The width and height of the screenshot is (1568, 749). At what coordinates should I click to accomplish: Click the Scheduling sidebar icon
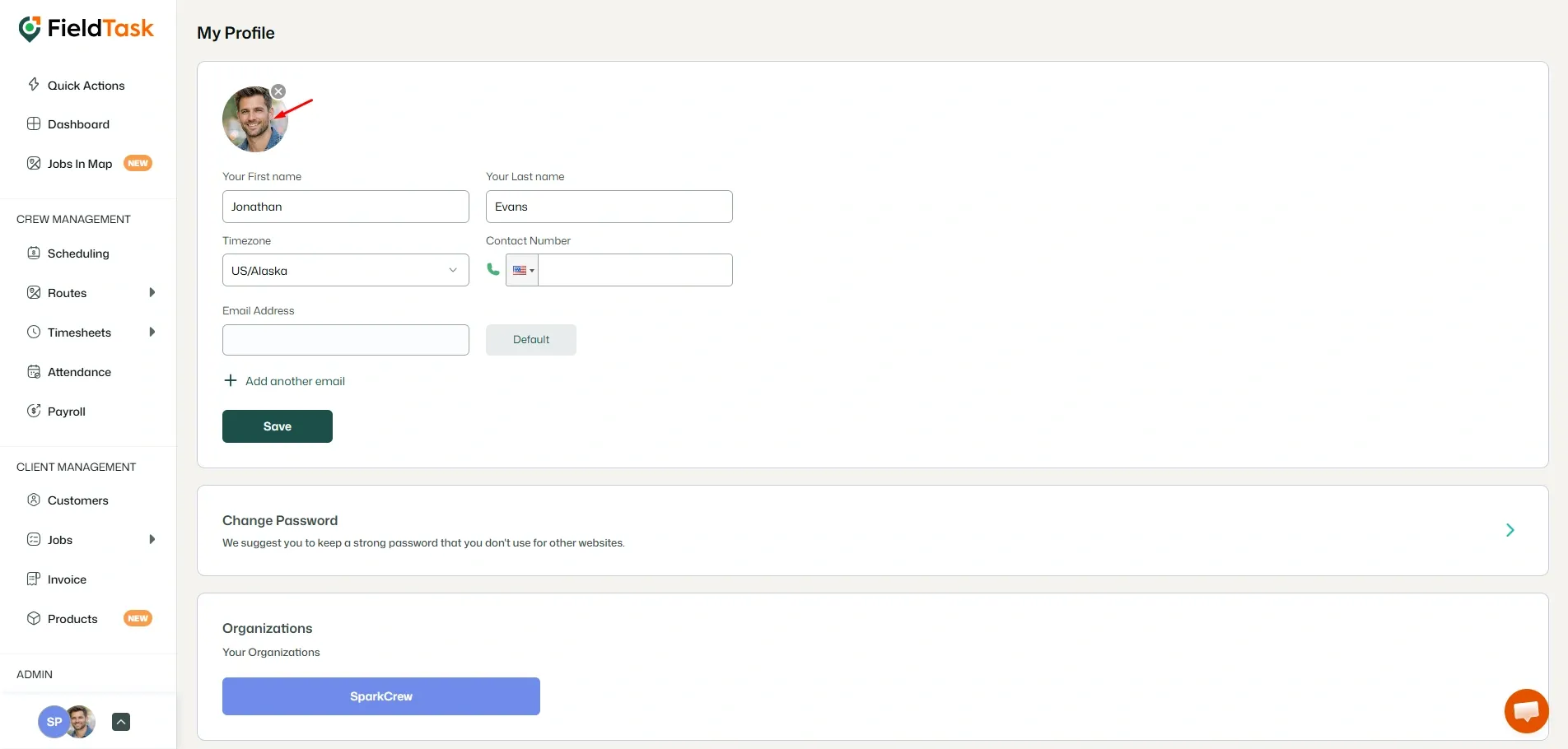point(34,253)
